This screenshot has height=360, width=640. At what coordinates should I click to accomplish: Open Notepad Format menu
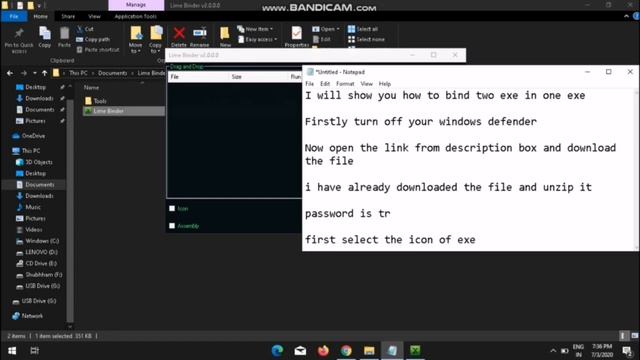pos(345,84)
